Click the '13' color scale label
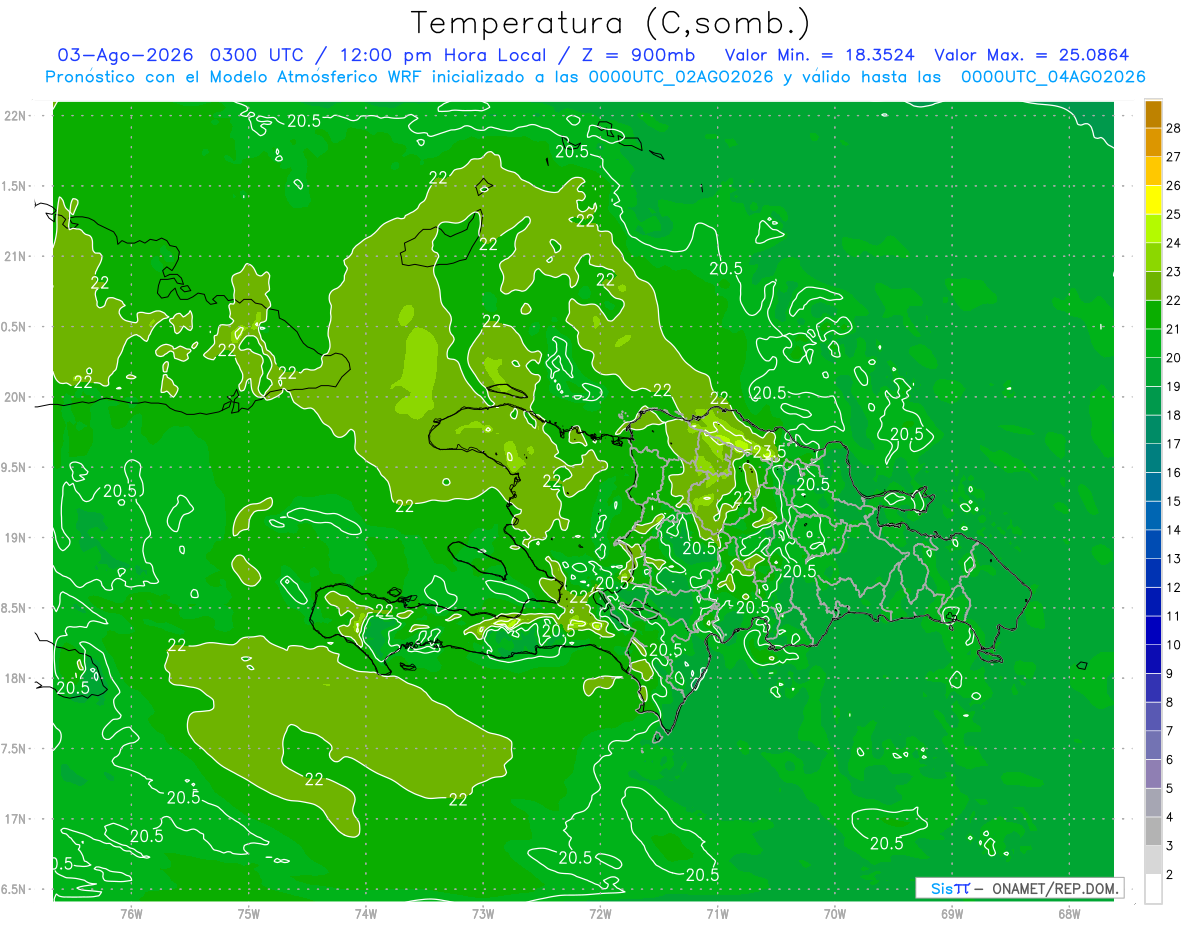1200x927 pixels. pyautogui.click(x=1174, y=559)
